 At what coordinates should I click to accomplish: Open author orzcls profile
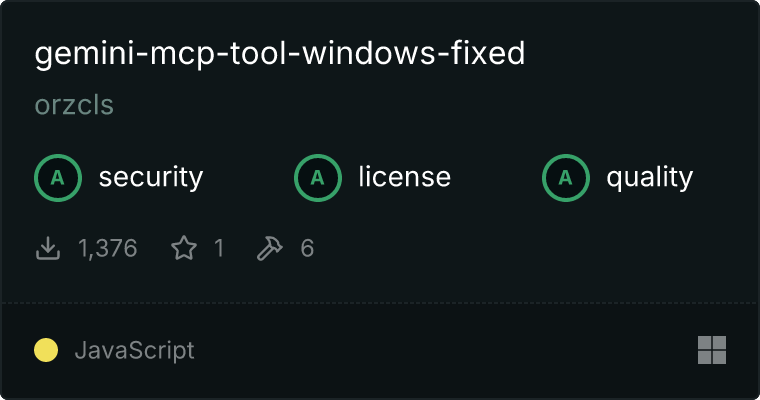pos(74,105)
